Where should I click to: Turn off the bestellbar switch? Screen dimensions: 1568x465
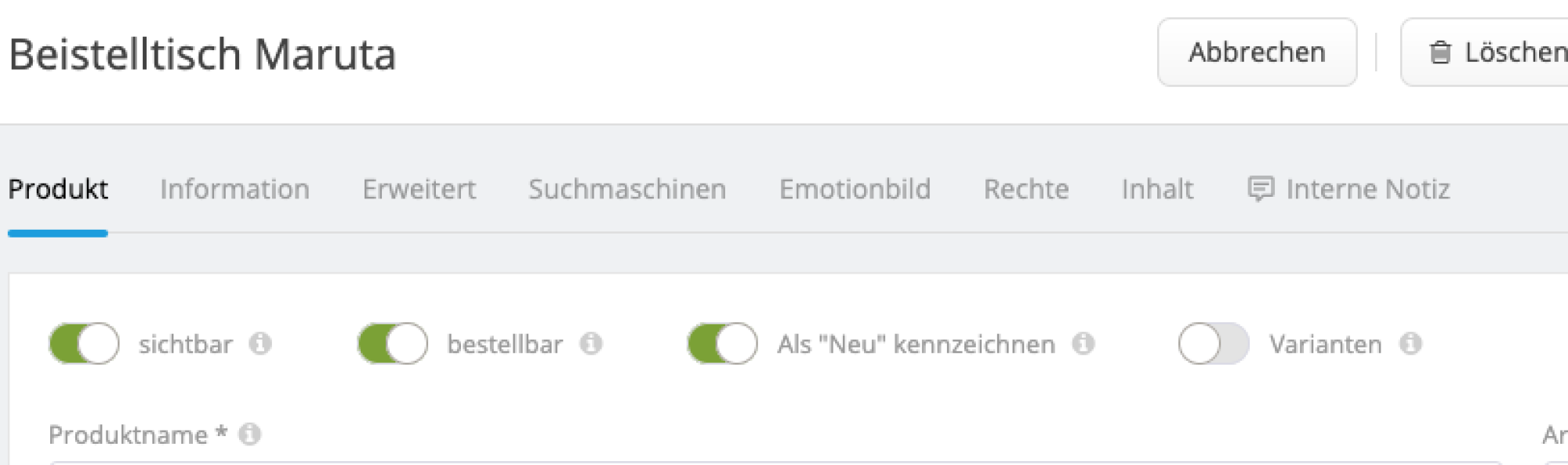(392, 343)
